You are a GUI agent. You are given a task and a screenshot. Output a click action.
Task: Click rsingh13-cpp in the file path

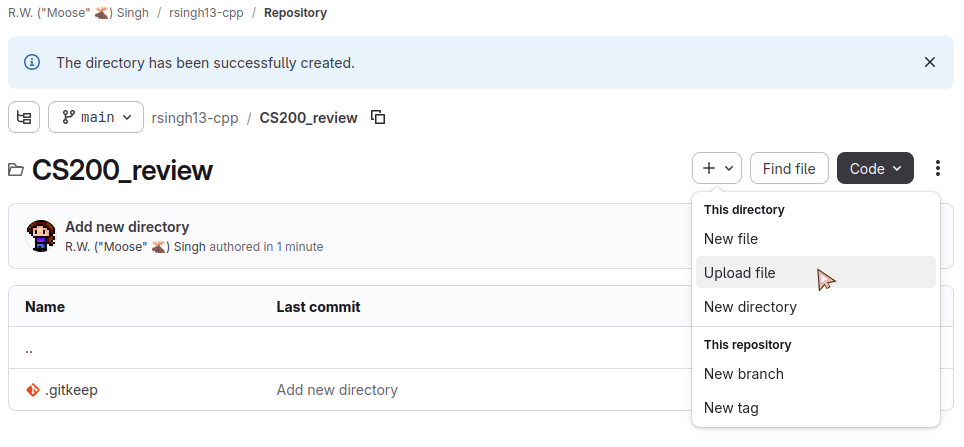195,117
